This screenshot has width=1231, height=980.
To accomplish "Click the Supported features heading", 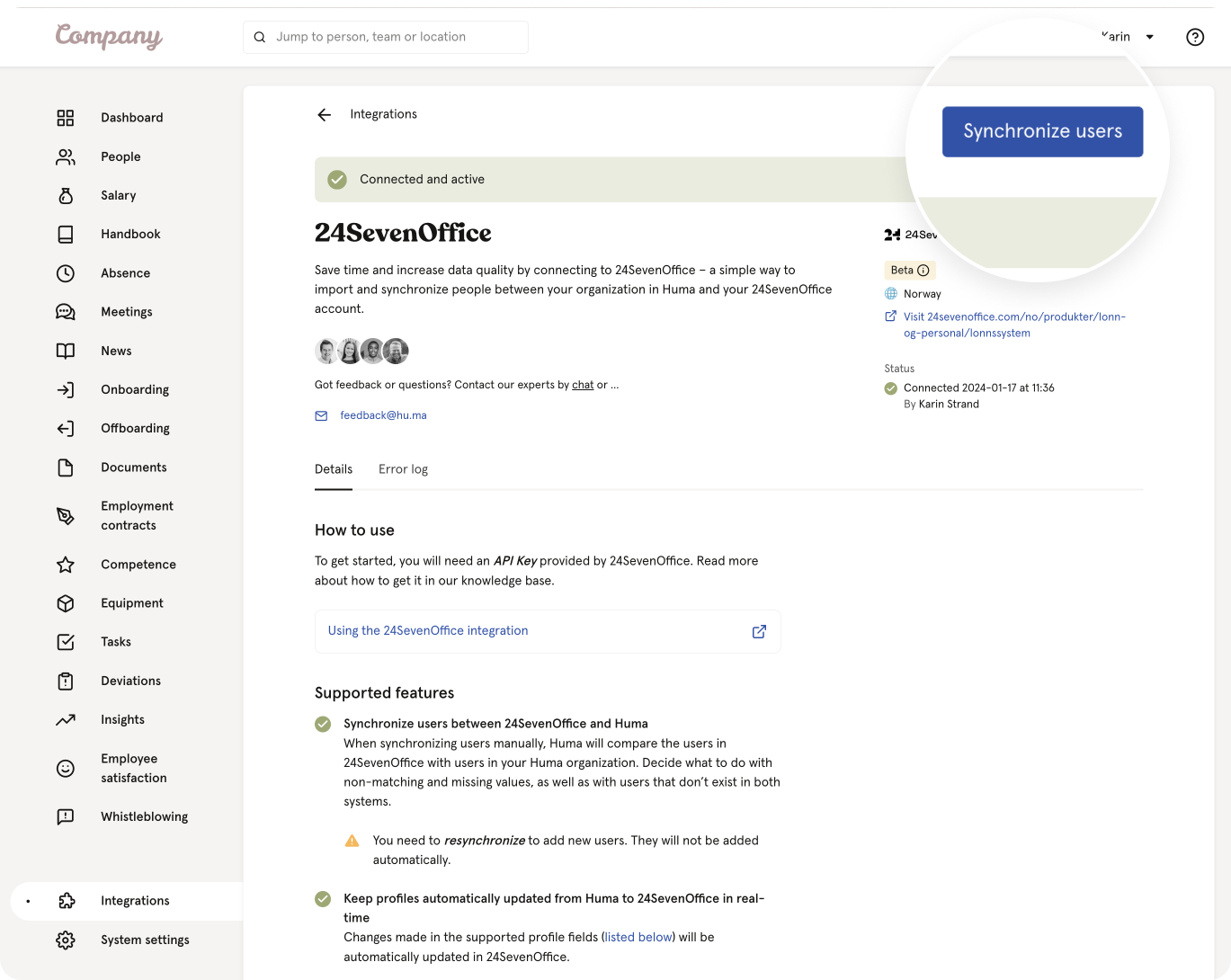I will [384, 693].
